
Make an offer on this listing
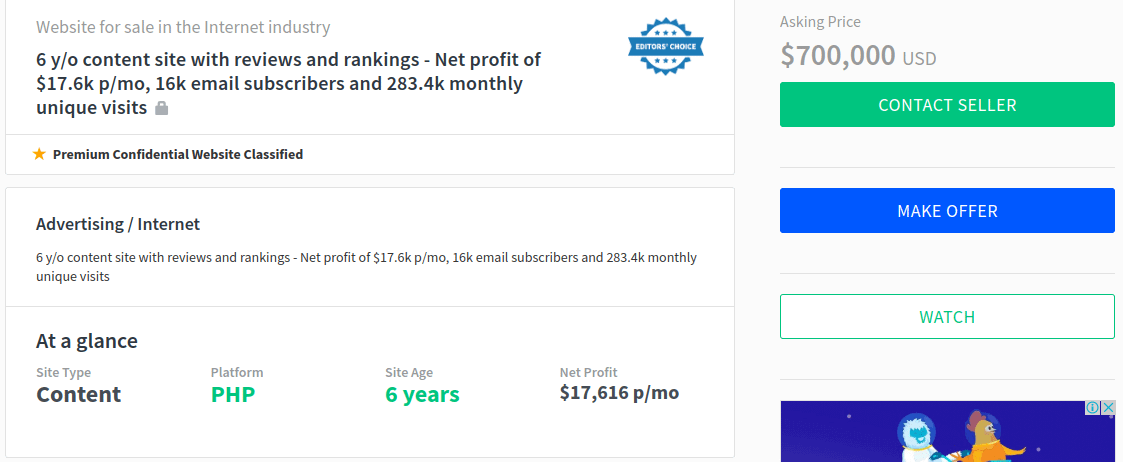947,211
